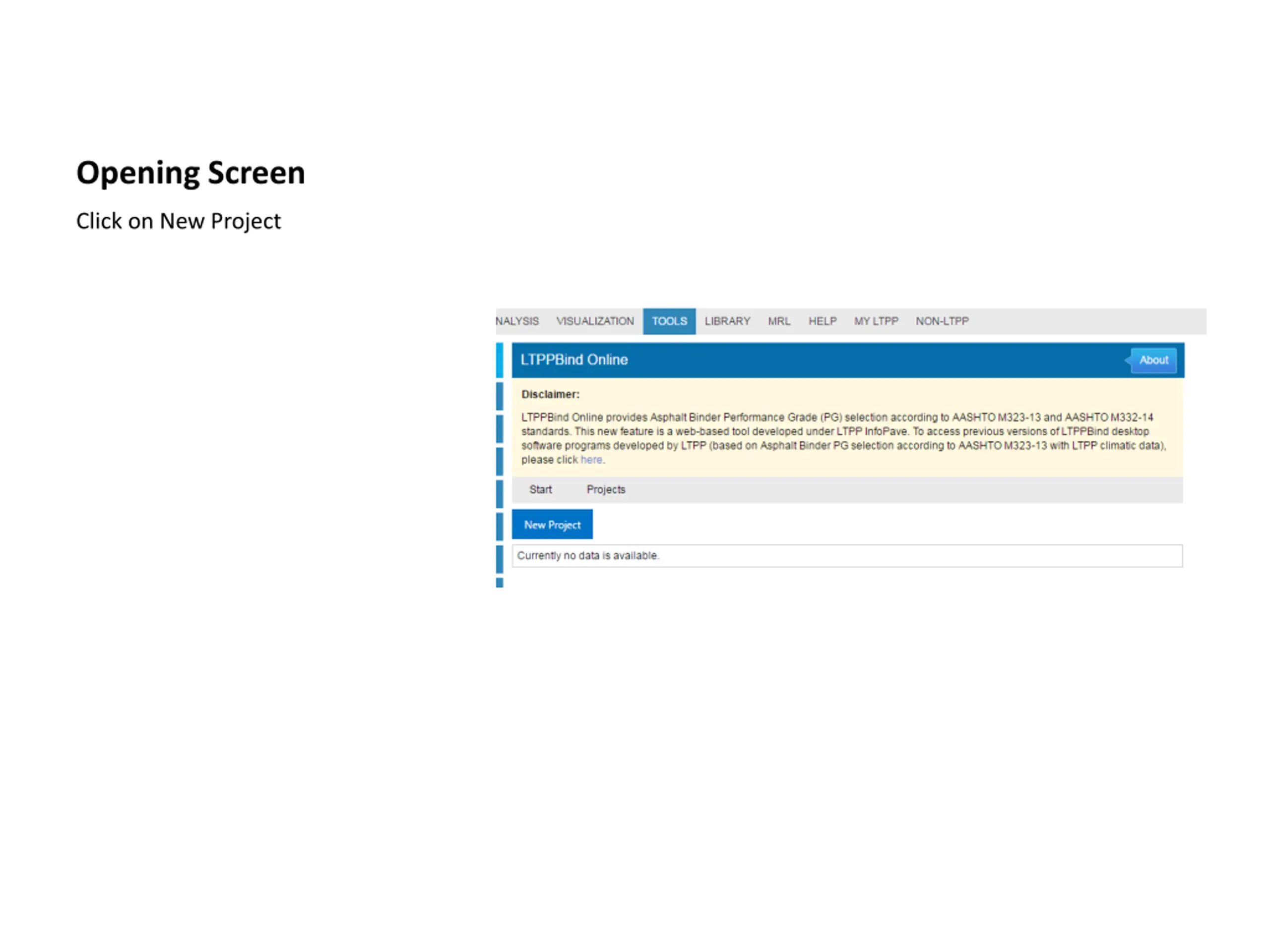Open the partially visible ANALYSIS menu

point(517,321)
